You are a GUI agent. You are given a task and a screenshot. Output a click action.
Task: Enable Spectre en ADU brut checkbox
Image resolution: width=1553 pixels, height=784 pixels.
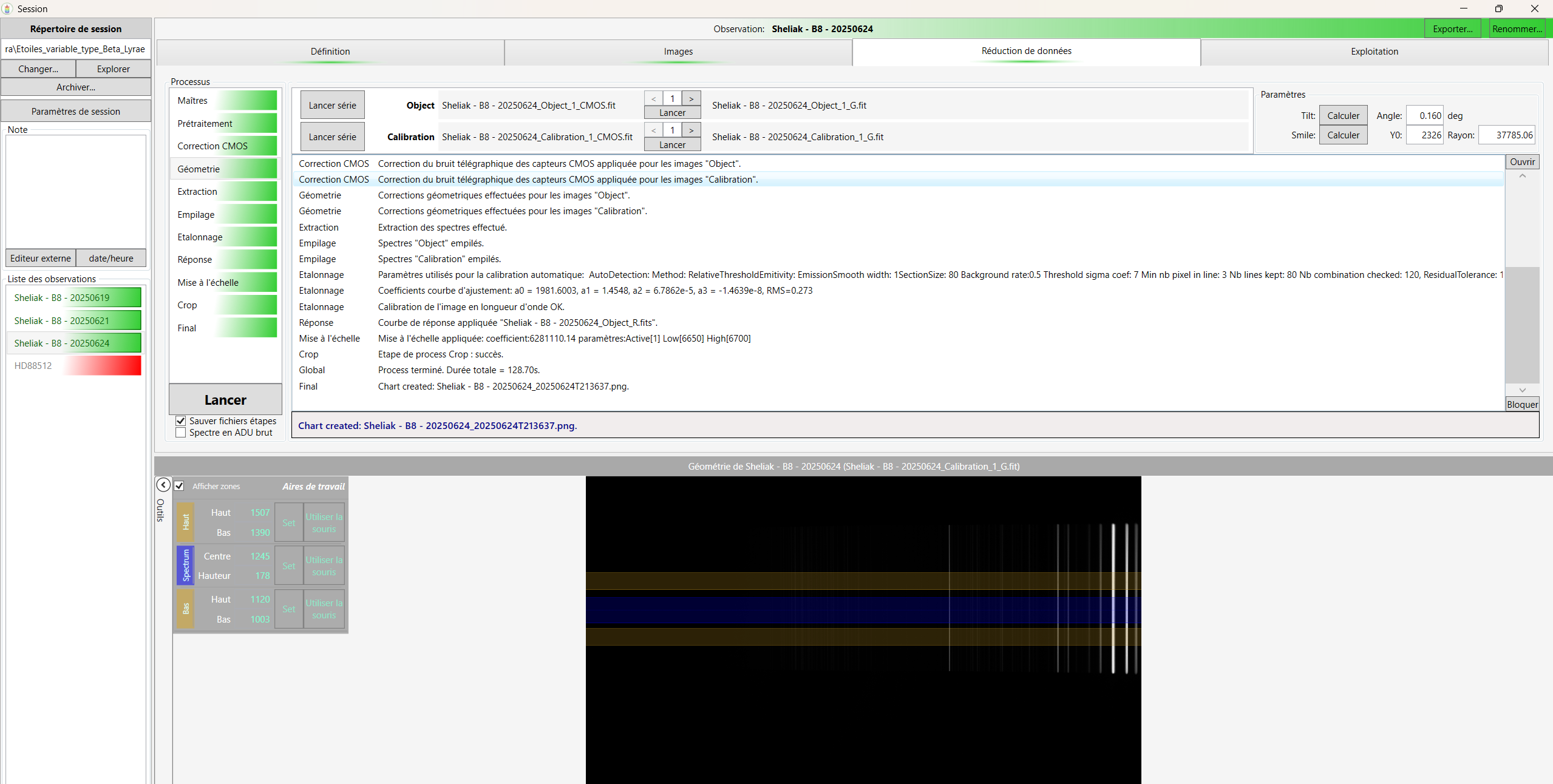pos(181,433)
